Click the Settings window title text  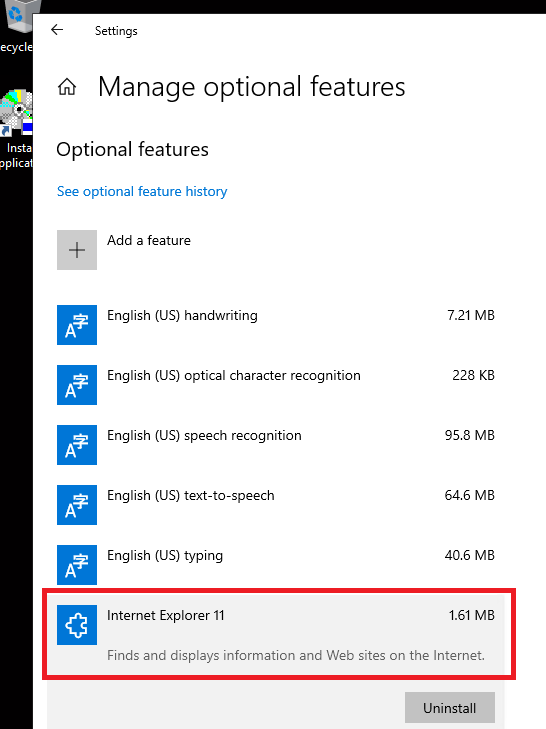tap(116, 31)
